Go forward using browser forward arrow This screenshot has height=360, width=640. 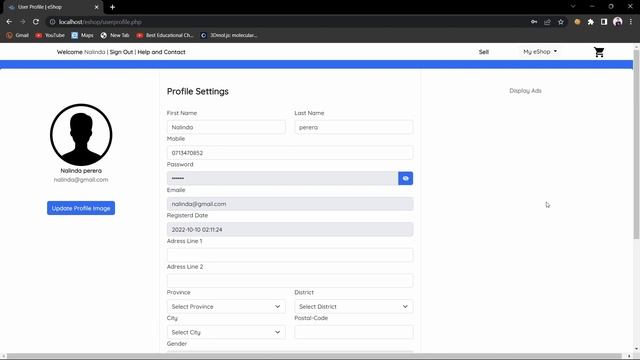[22, 22]
